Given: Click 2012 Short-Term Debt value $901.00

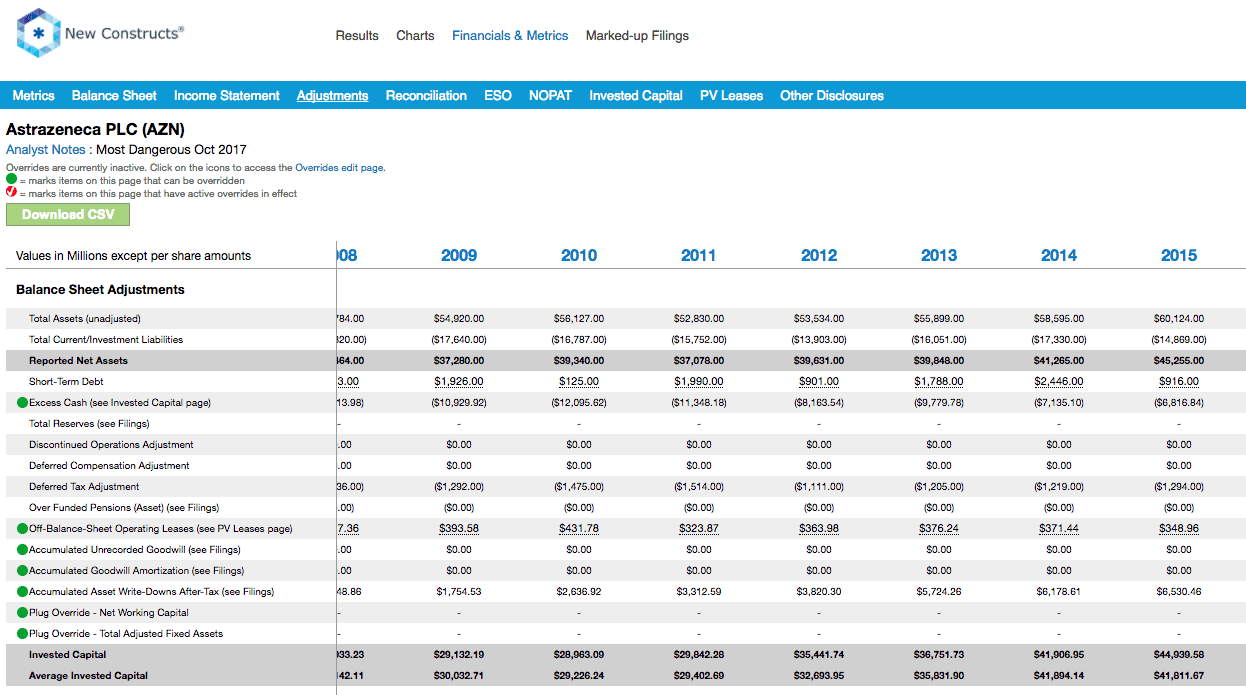Looking at the screenshot, I should pos(819,382).
